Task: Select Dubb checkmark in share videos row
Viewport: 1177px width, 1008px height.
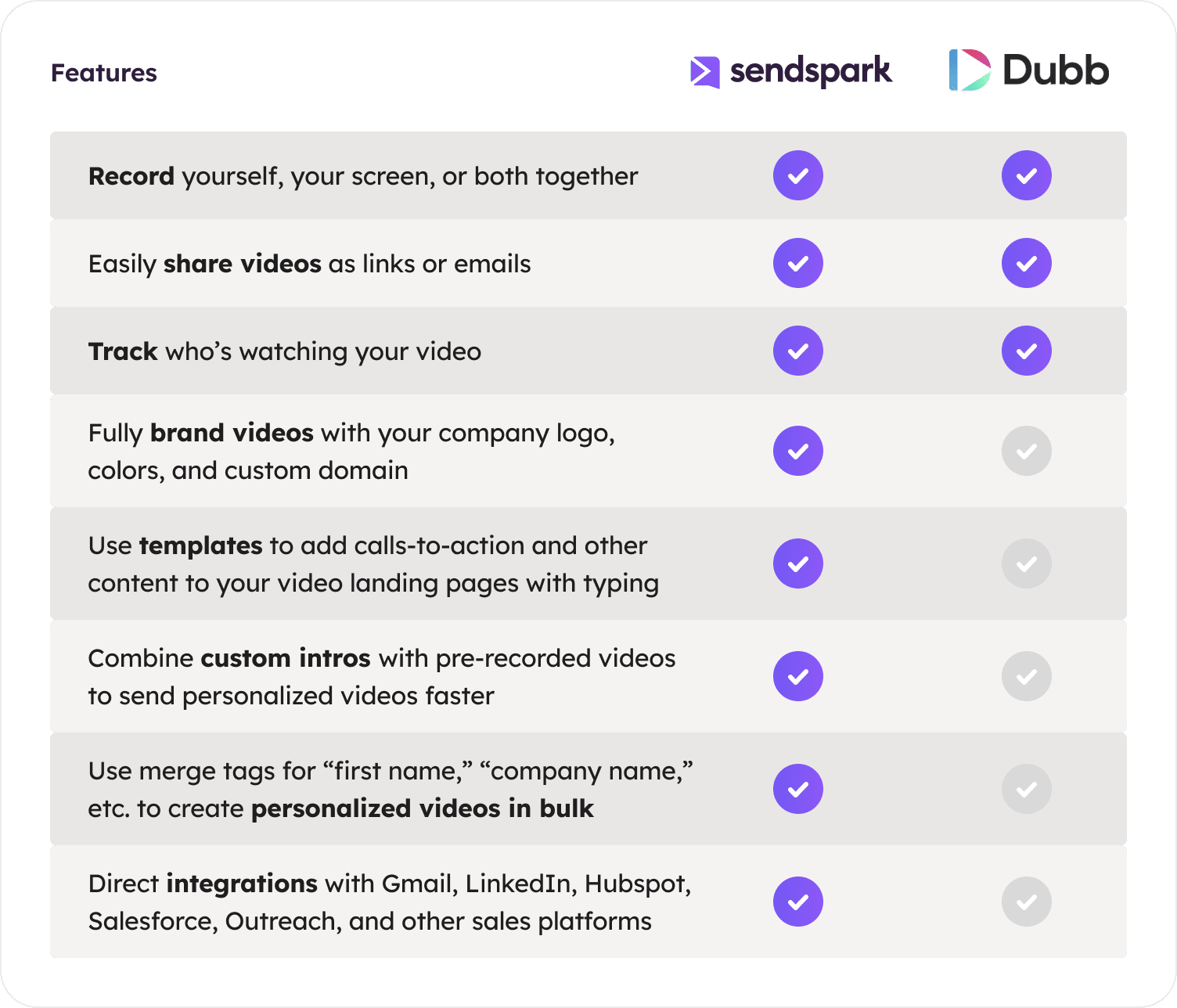Action: [1027, 263]
